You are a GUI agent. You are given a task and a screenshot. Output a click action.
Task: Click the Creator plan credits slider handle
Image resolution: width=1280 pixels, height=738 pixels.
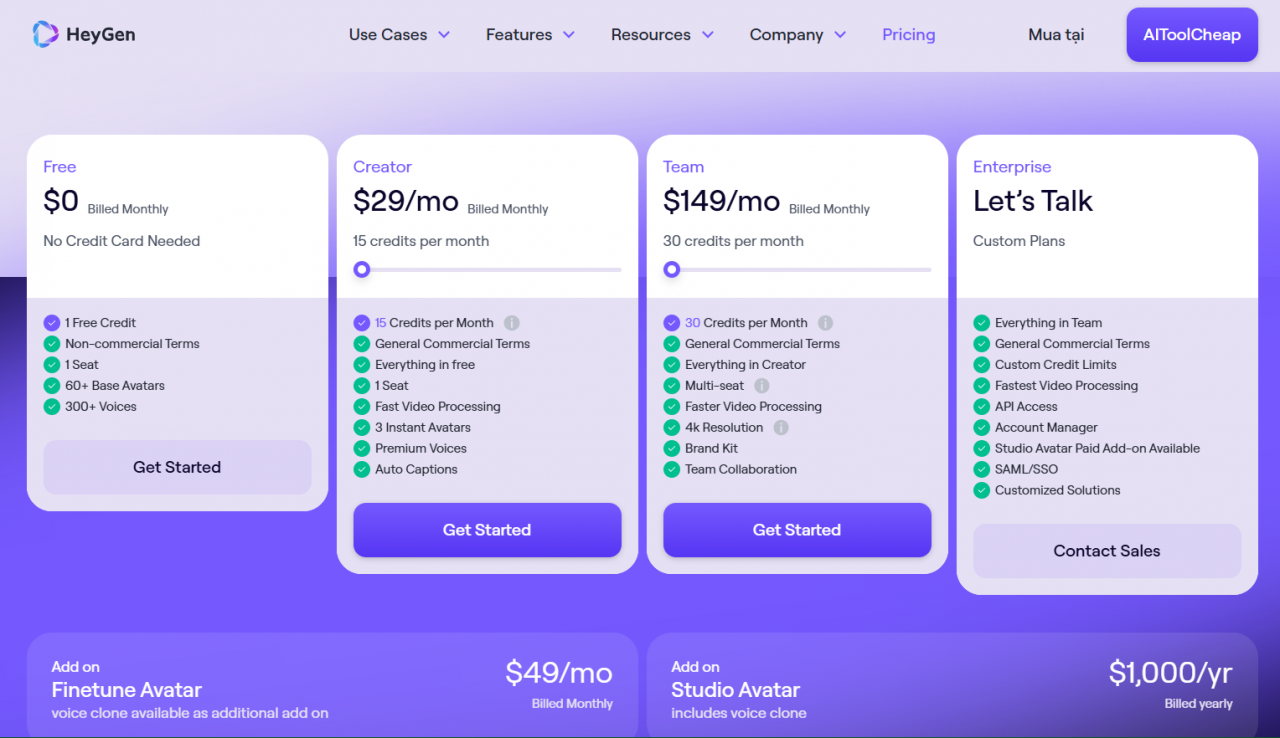coord(362,269)
